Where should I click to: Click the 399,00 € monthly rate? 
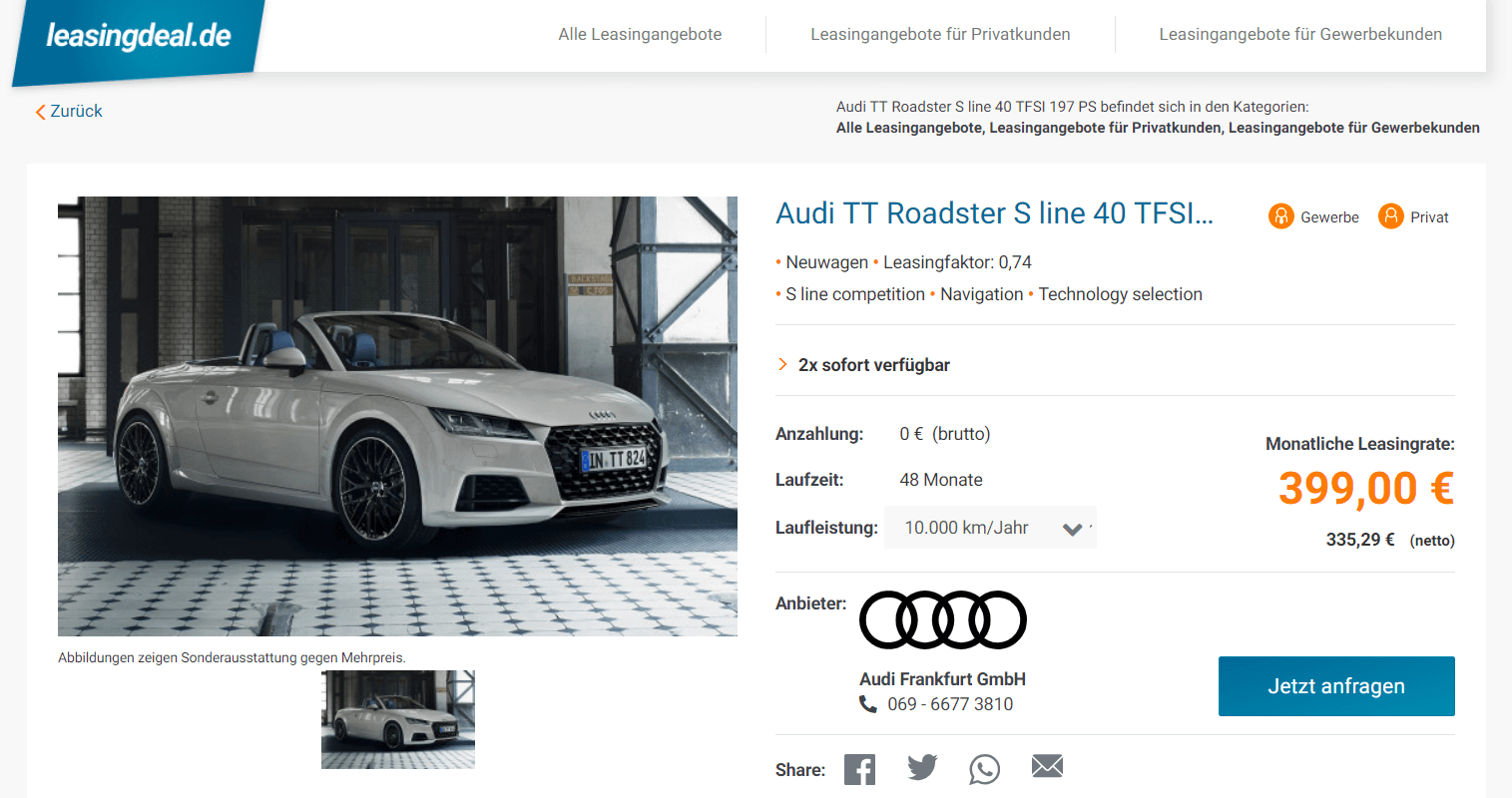(1366, 489)
